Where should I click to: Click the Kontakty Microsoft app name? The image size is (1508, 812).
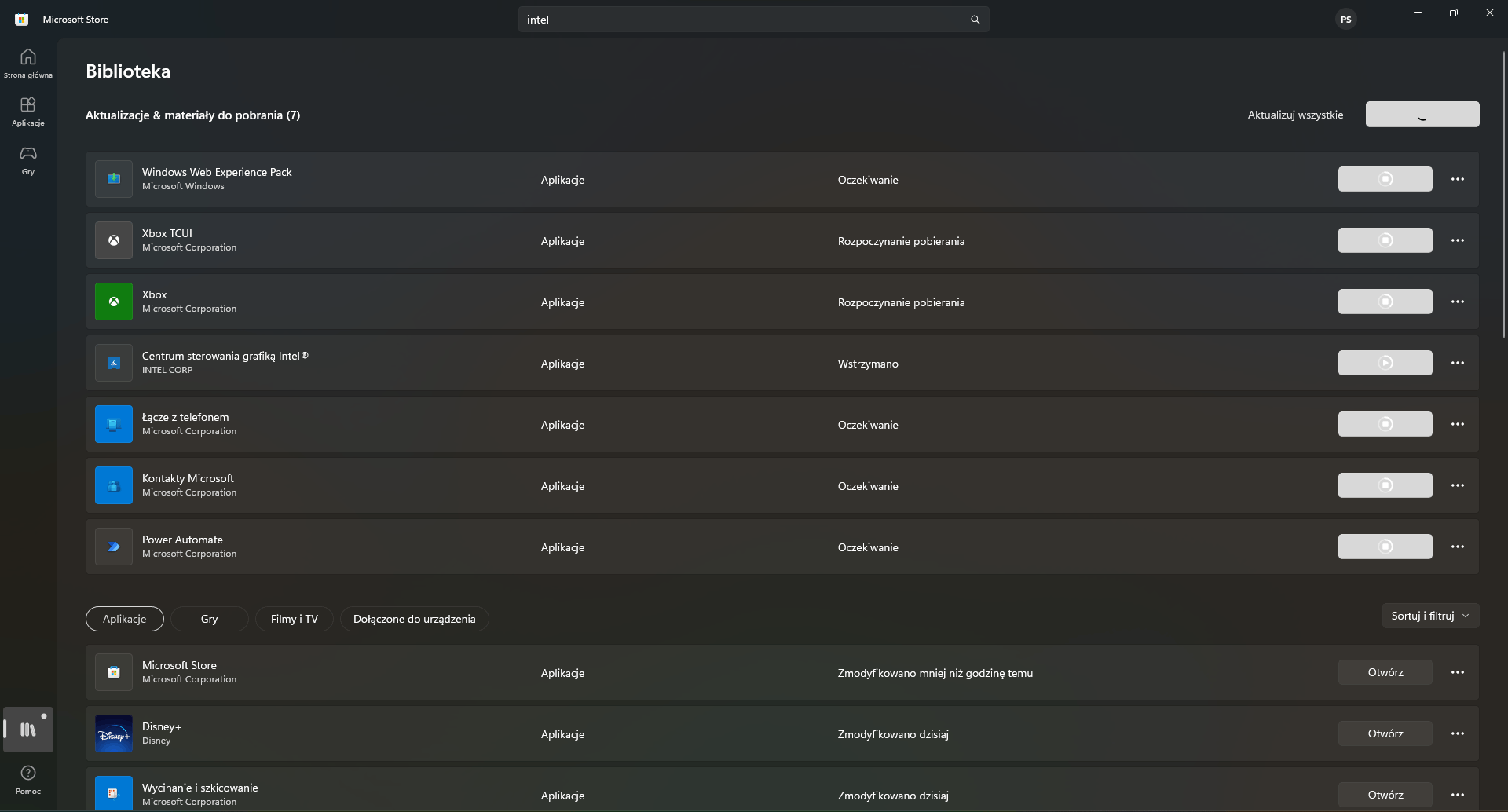point(188,478)
